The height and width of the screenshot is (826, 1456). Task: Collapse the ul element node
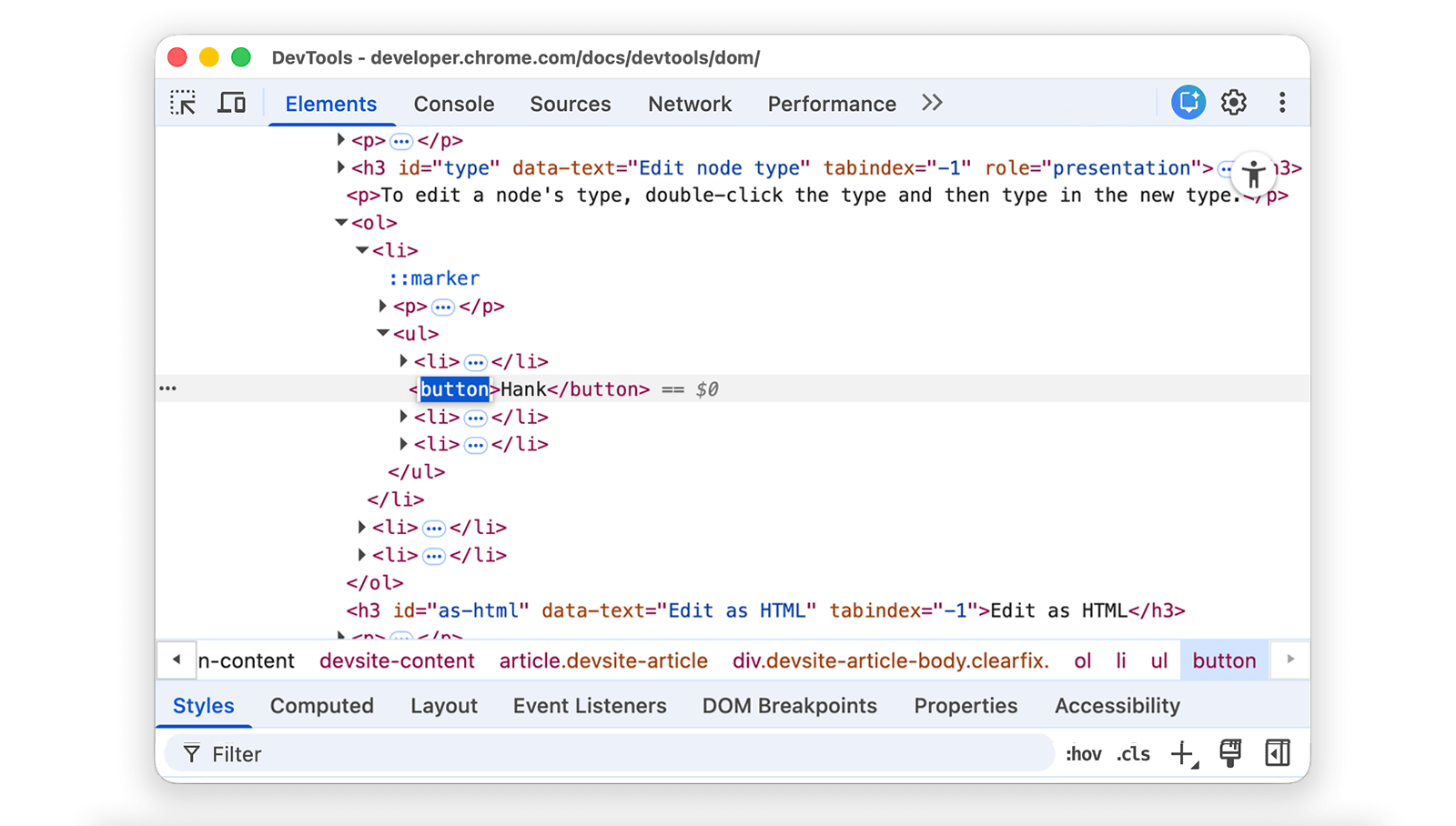pos(383,333)
